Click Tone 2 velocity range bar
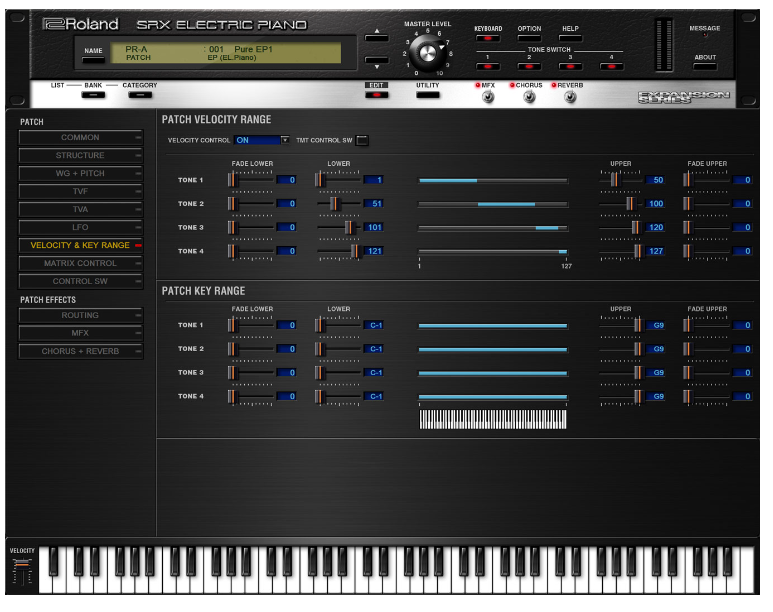This screenshot has height=612, width=773. [493, 204]
